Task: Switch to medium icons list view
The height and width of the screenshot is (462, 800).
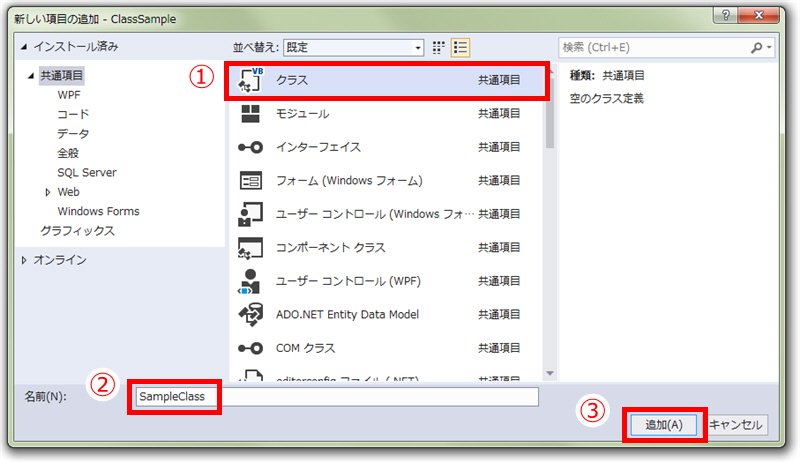Action: point(460,47)
